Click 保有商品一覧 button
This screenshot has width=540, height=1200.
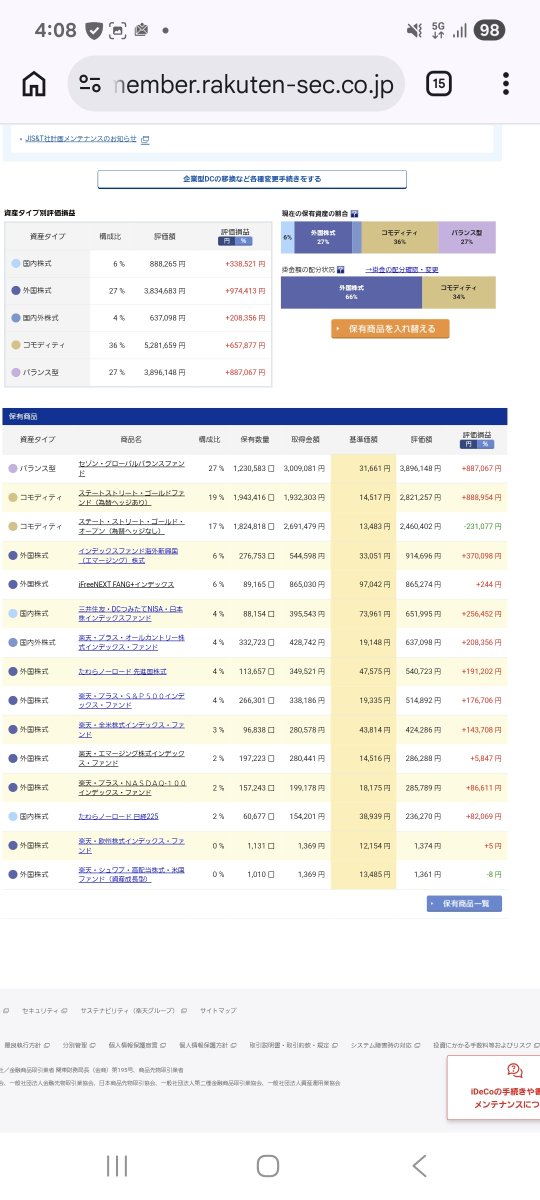[464, 904]
